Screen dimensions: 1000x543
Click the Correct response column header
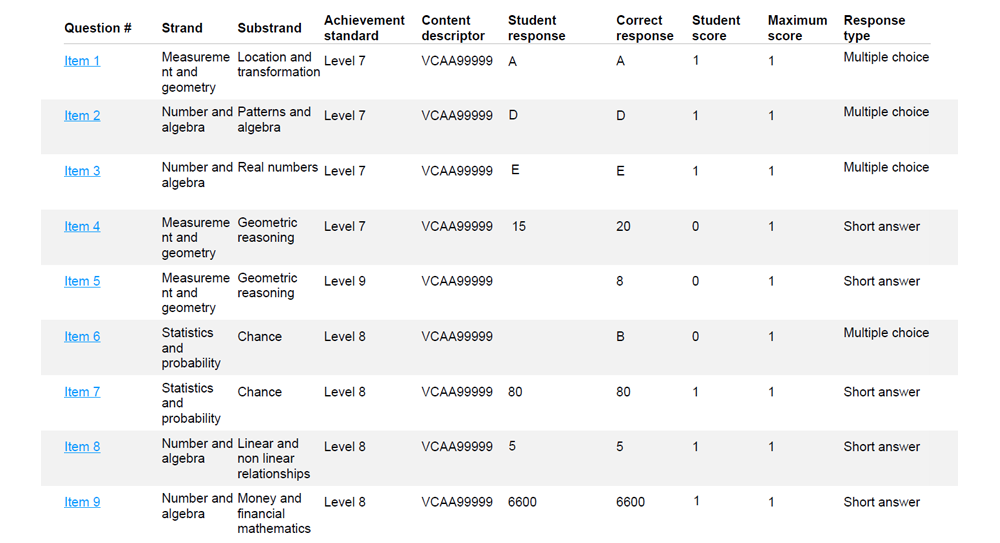click(x=645, y=28)
